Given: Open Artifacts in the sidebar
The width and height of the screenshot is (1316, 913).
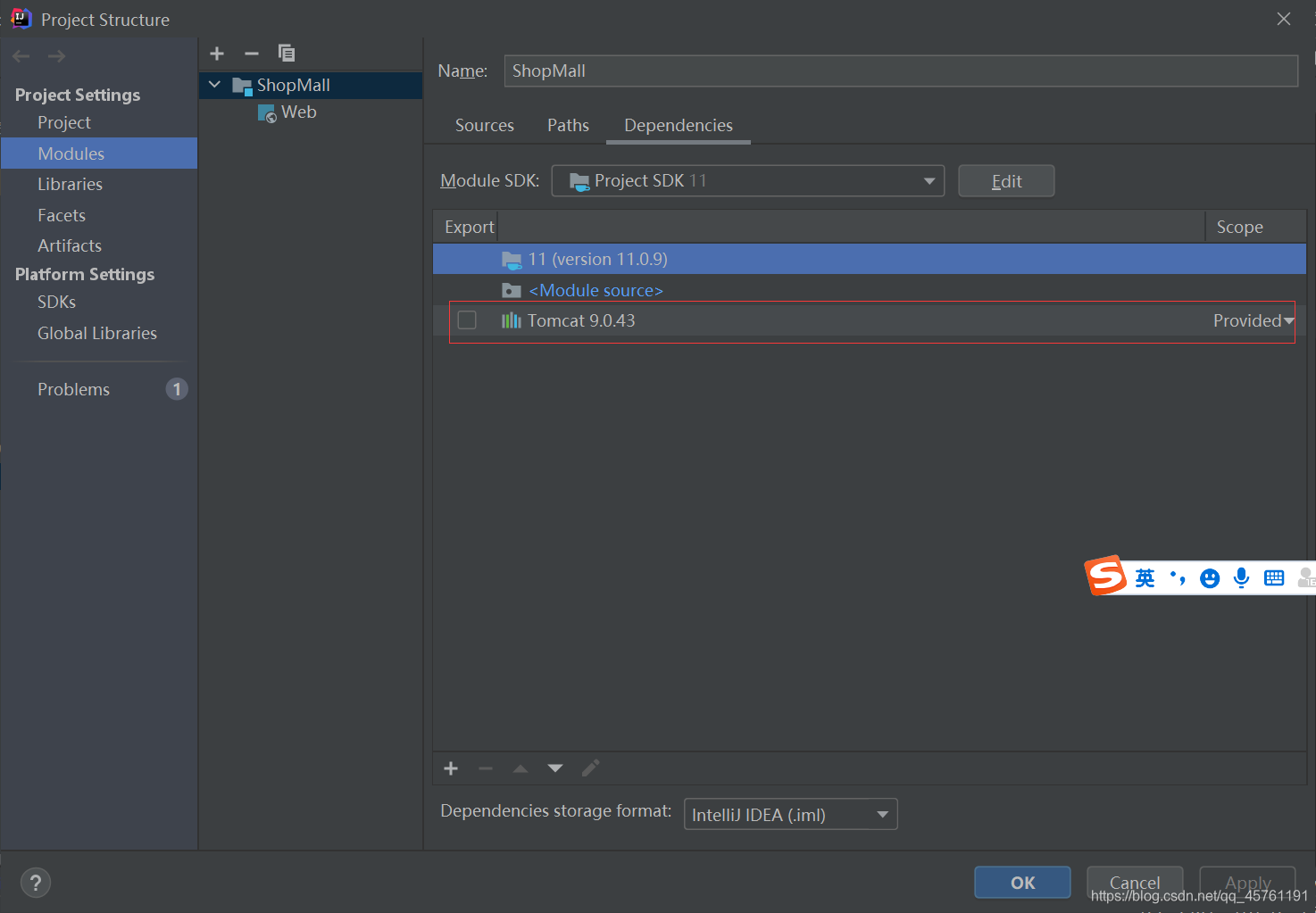Looking at the screenshot, I should point(70,245).
